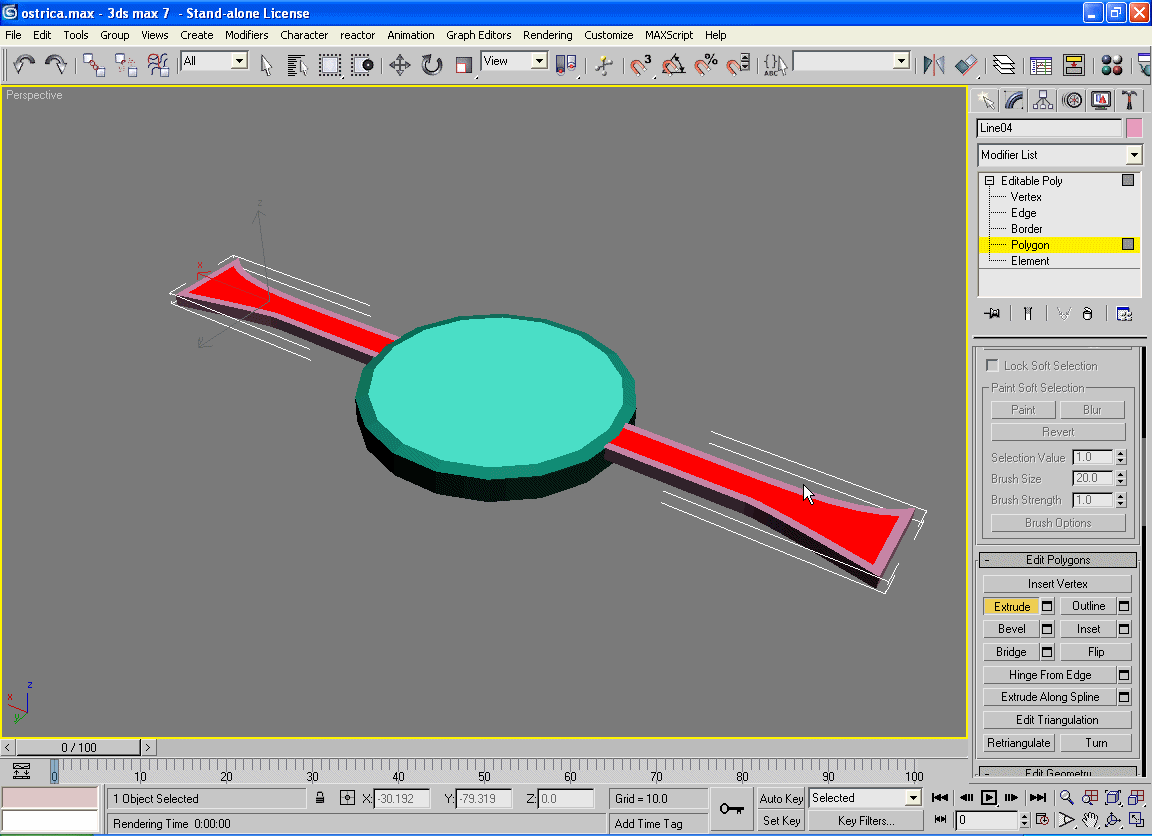Click the Bevel button
1152x836 pixels.
click(1011, 629)
